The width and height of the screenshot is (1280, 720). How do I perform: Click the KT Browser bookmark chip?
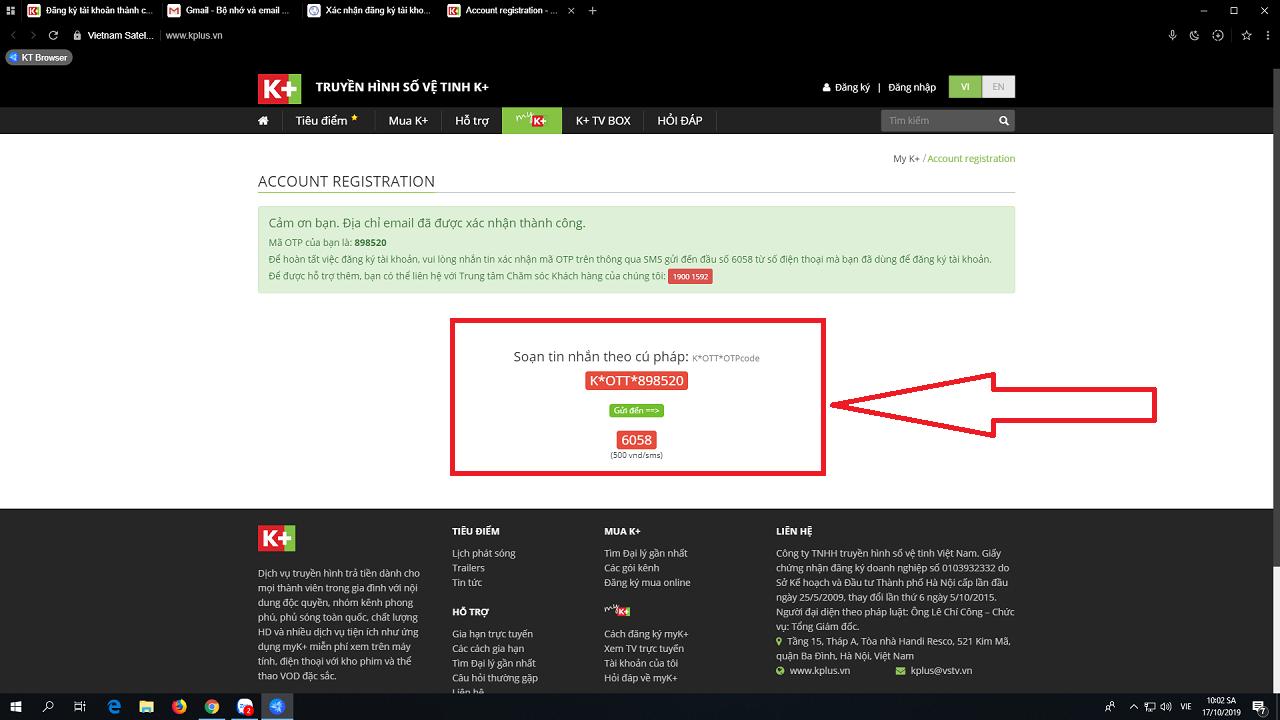(x=38, y=58)
